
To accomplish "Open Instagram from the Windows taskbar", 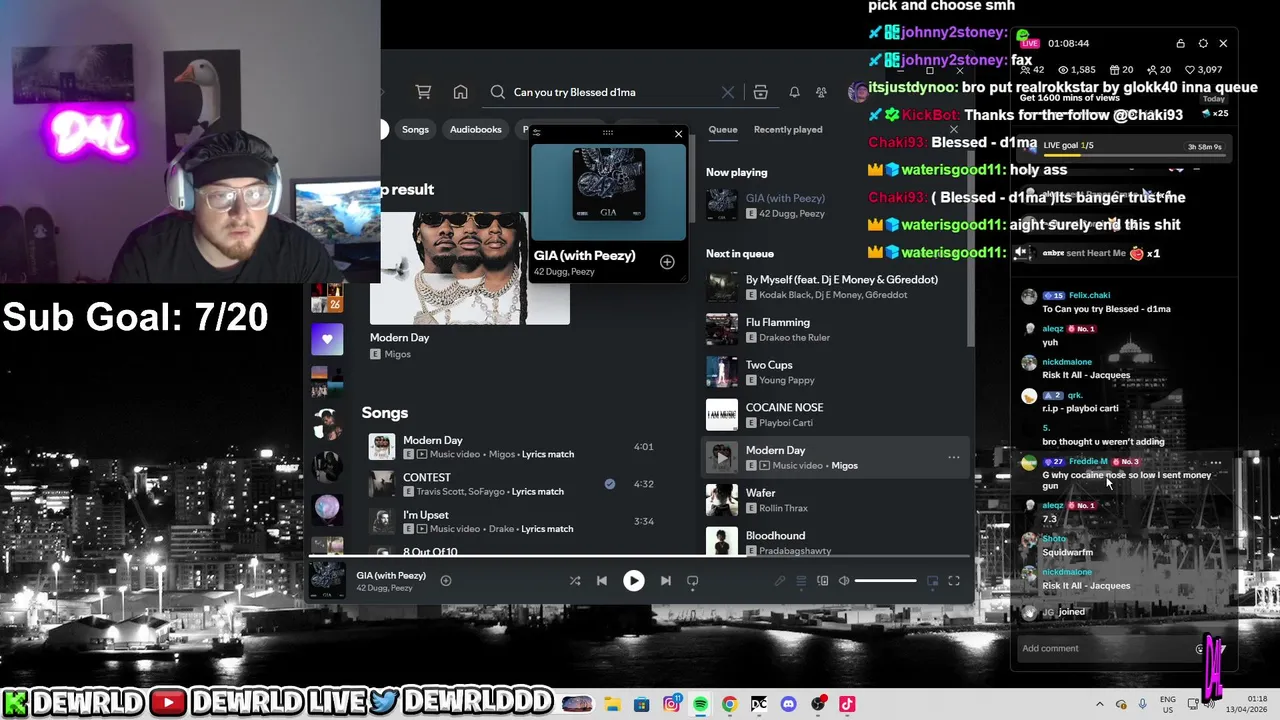I will coord(671,704).
